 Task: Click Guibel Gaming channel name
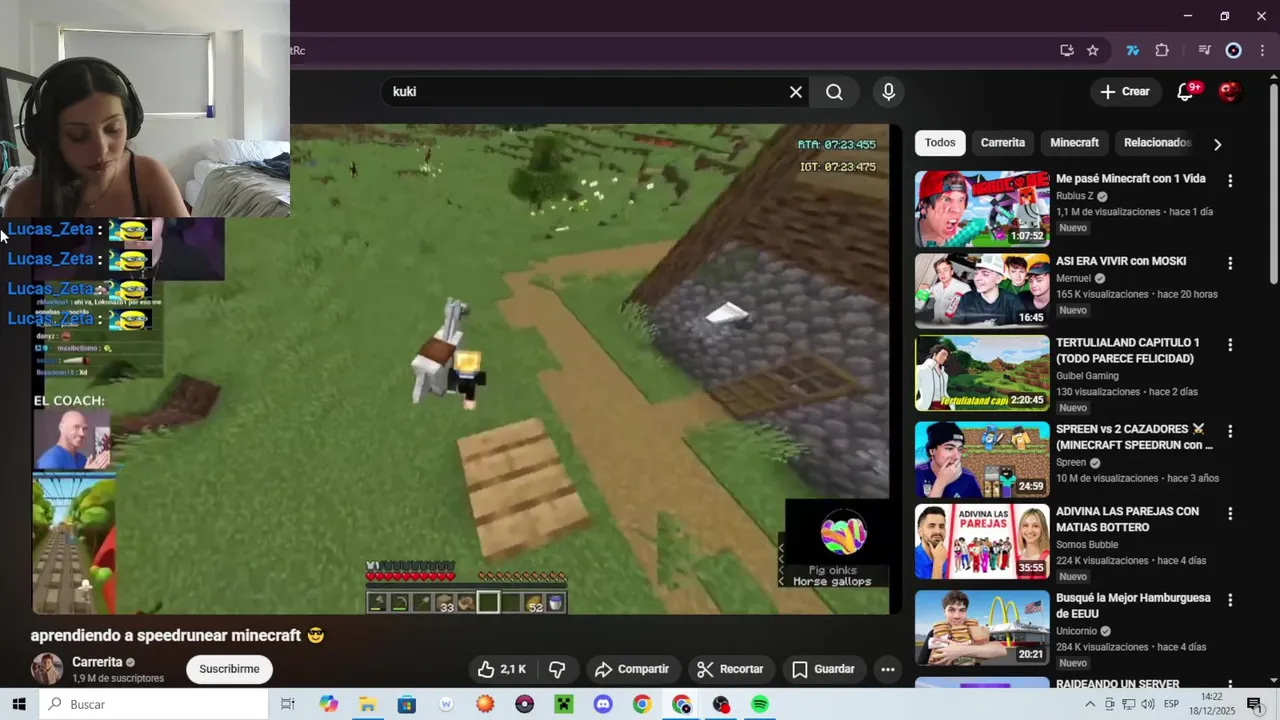click(1087, 376)
